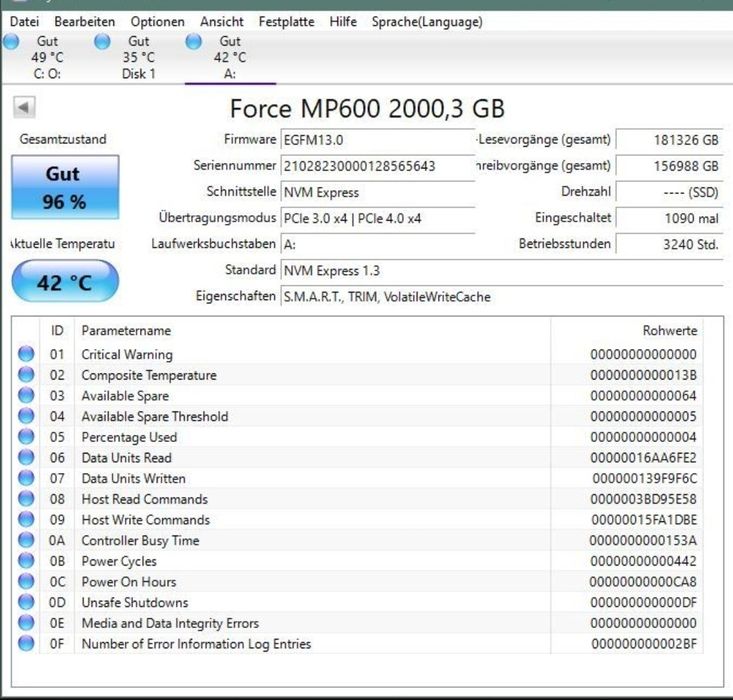
Task: Click the Schnittstelle field NVM Express
Action: (377, 192)
